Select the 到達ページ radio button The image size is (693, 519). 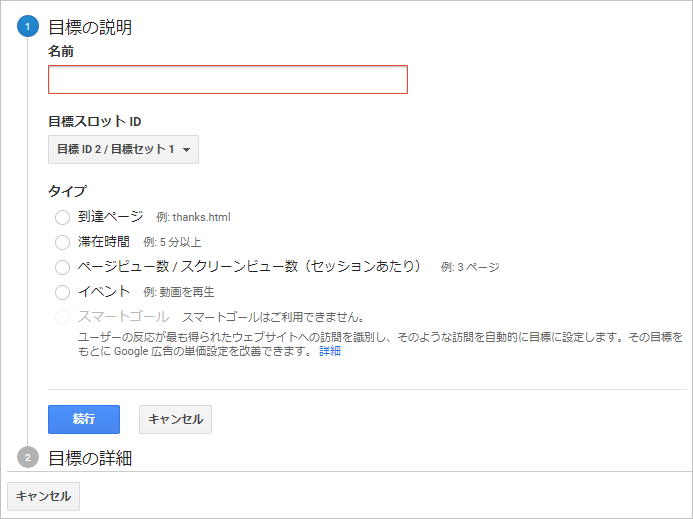pos(62,218)
